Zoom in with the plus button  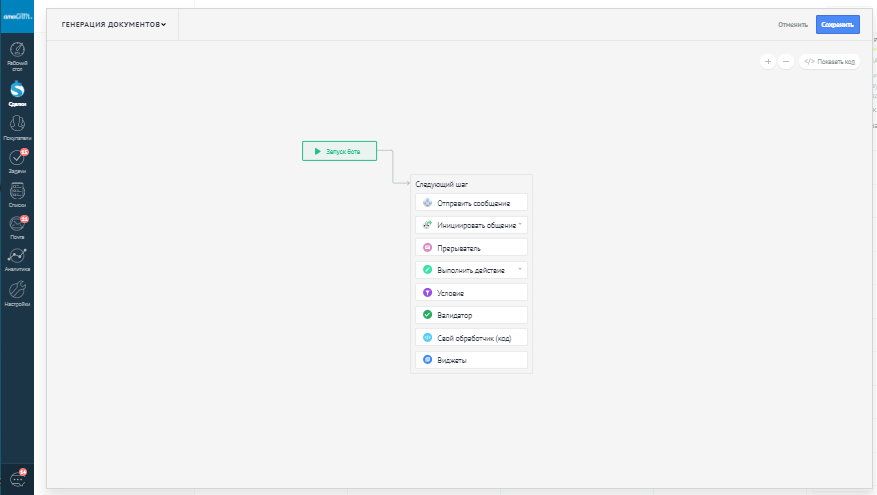768,61
